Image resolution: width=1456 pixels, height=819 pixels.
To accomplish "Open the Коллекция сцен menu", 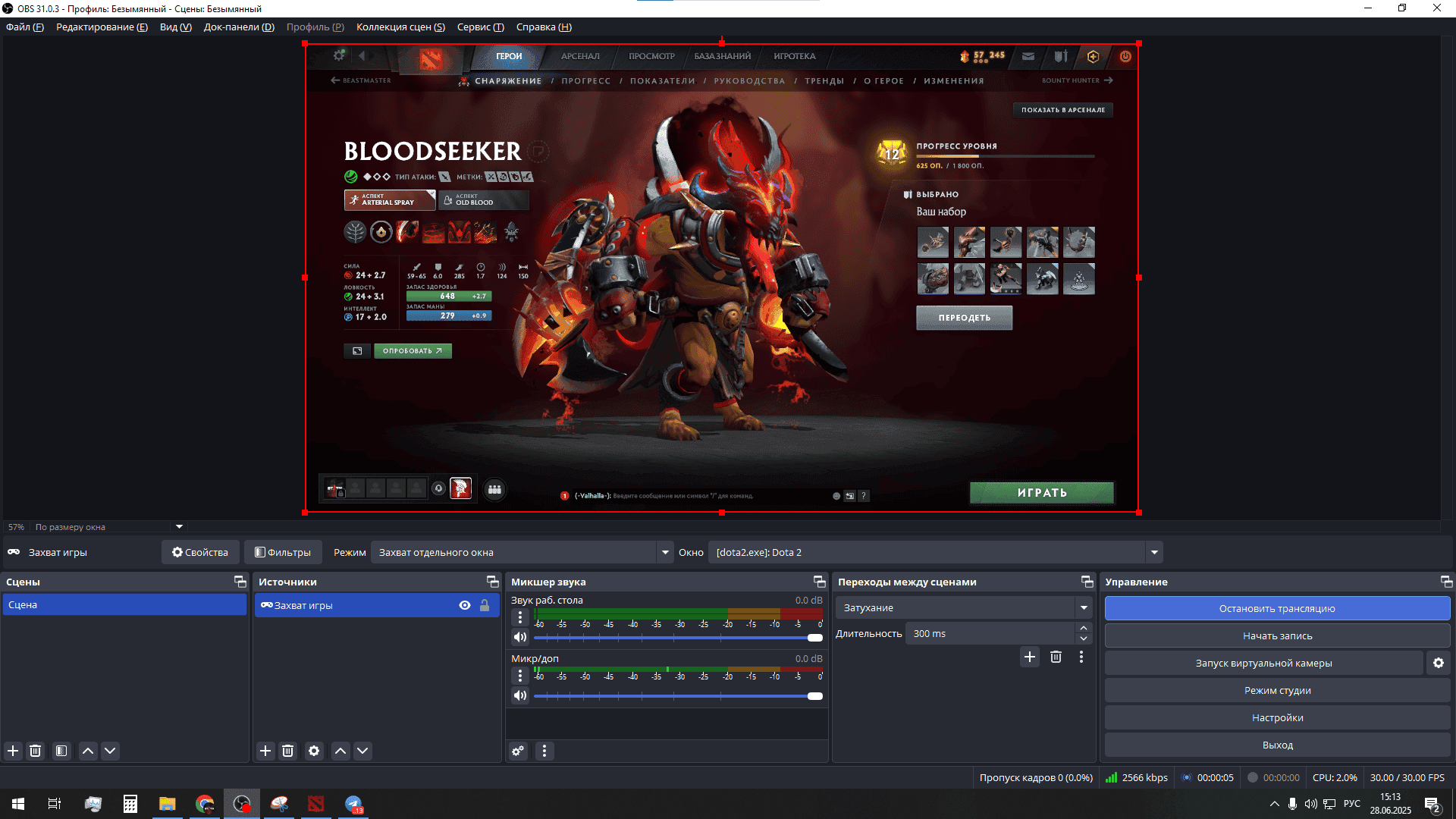I will tap(400, 27).
